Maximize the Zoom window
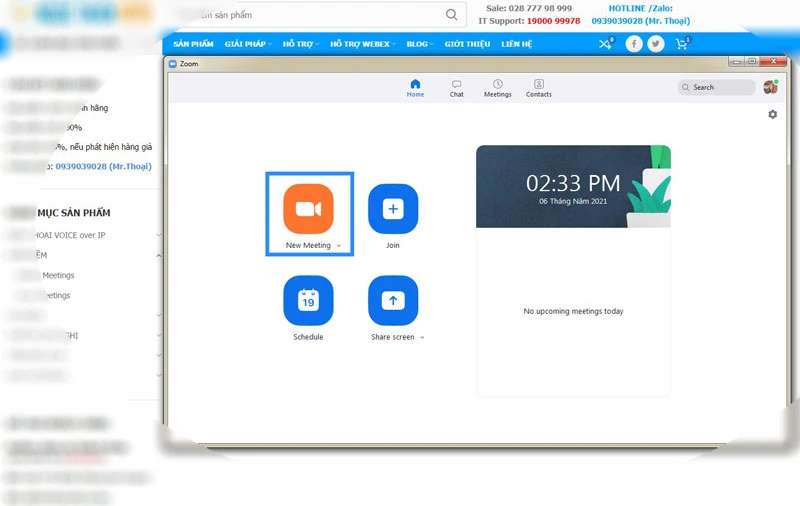The width and height of the screenshot is (800, 506). click(752, 61)
